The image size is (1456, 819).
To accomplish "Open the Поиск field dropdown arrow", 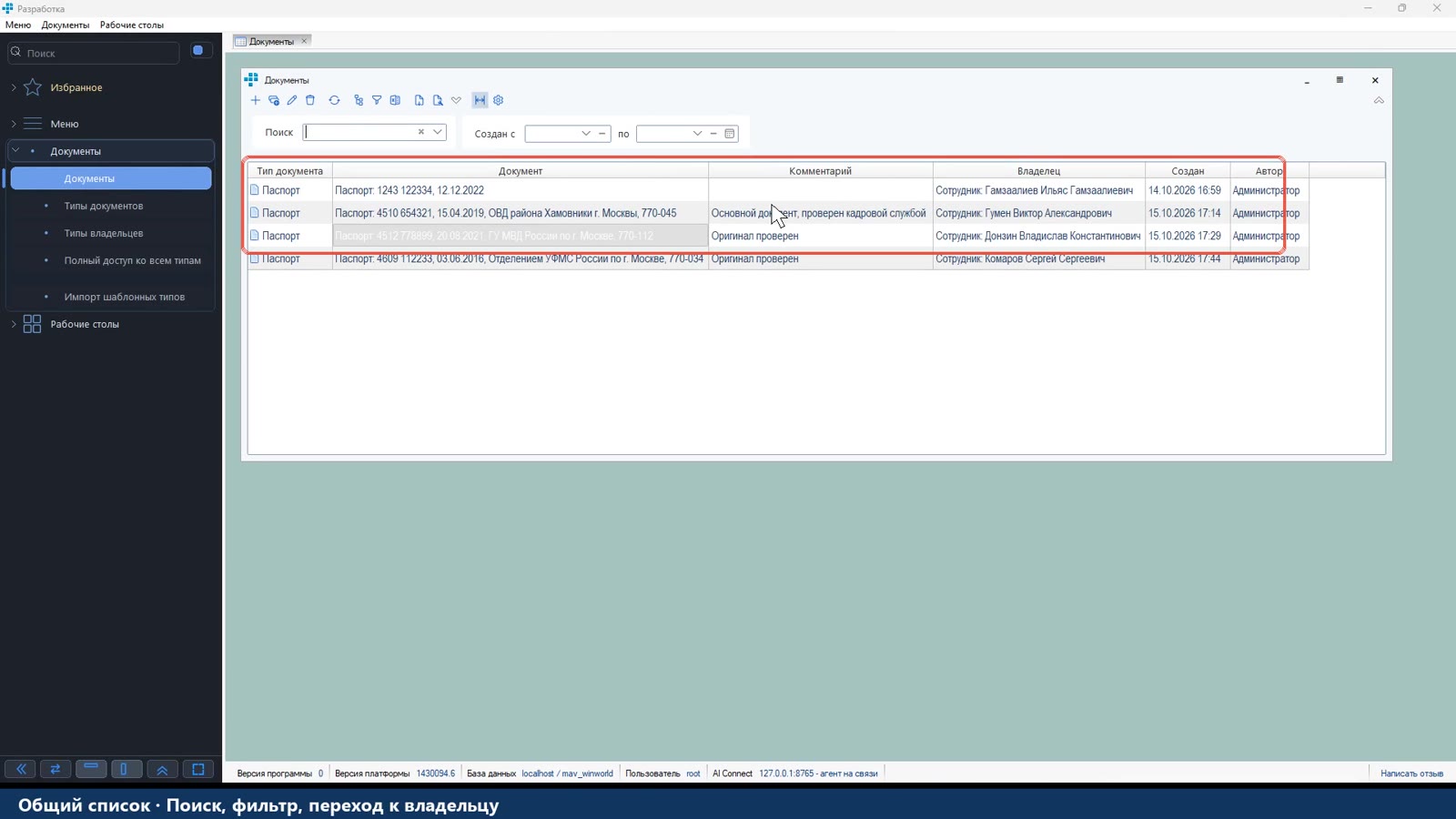I will coord(438,132).
